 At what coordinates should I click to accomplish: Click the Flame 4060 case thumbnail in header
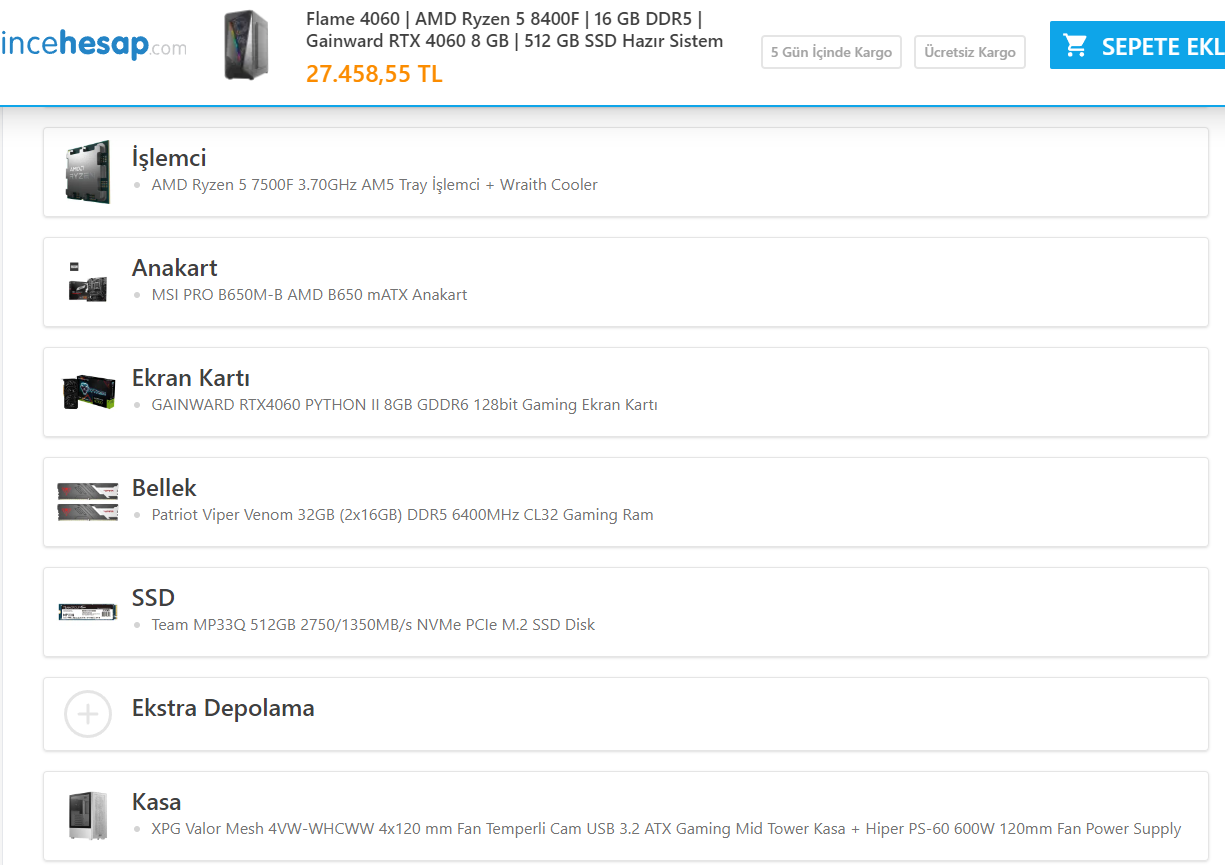245,46
